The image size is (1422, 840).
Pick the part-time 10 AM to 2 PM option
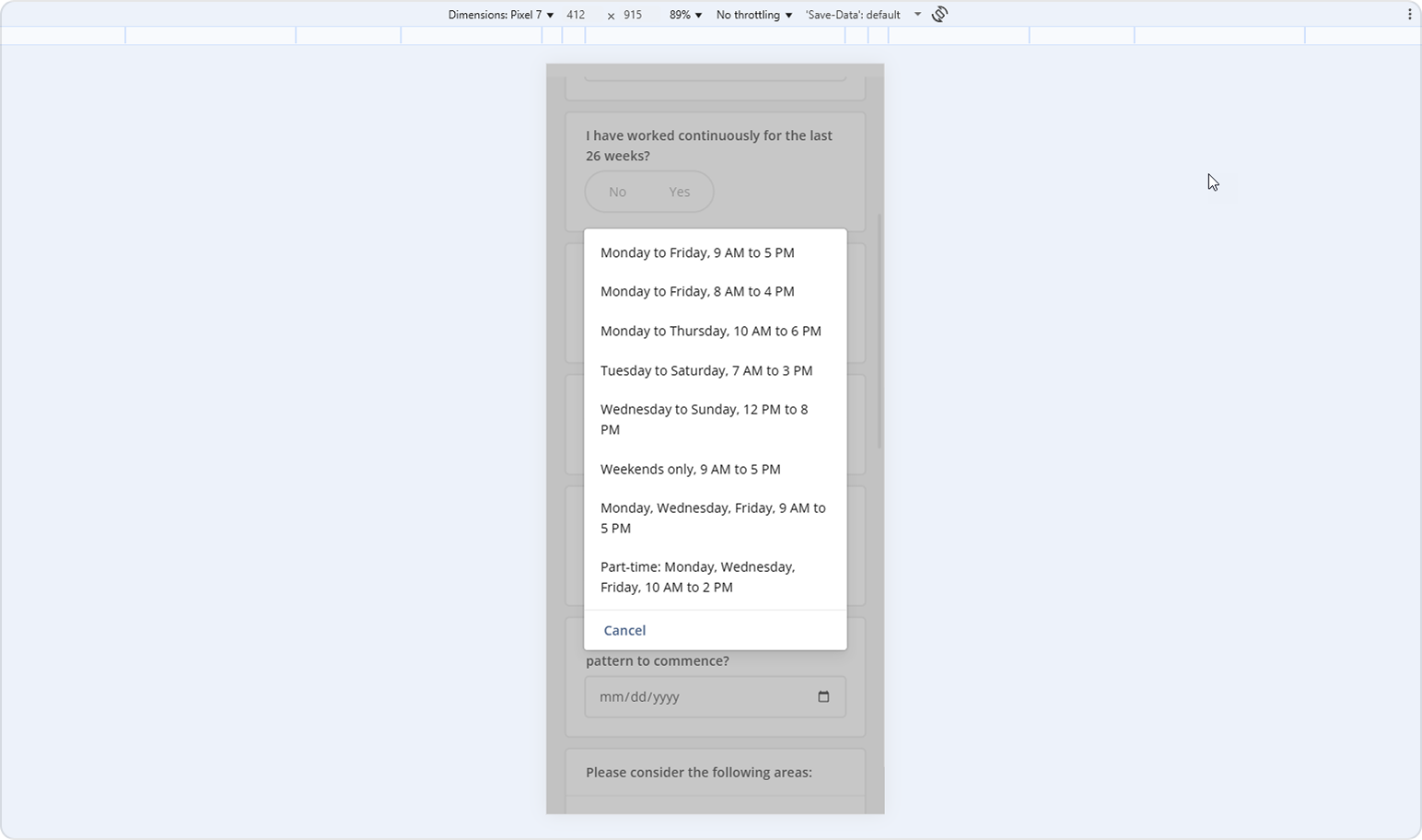coord(697,577)
